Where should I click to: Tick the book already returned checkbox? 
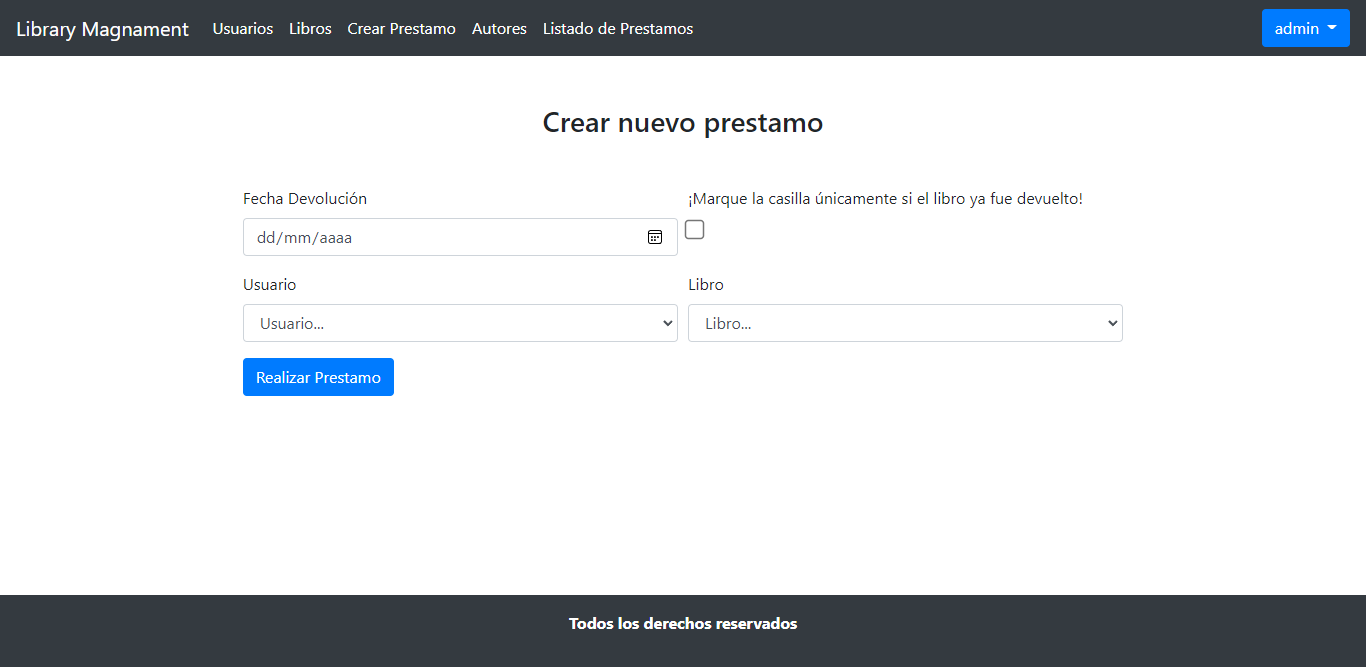(694, 230)
